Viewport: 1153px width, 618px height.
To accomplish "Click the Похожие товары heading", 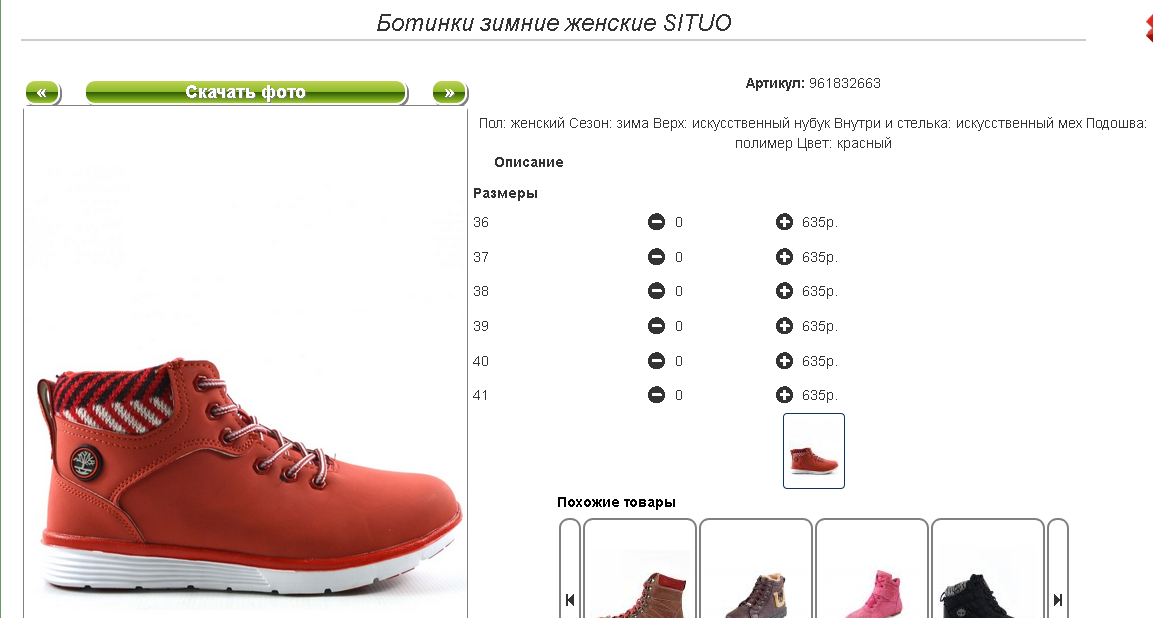I will click(616, 502).
